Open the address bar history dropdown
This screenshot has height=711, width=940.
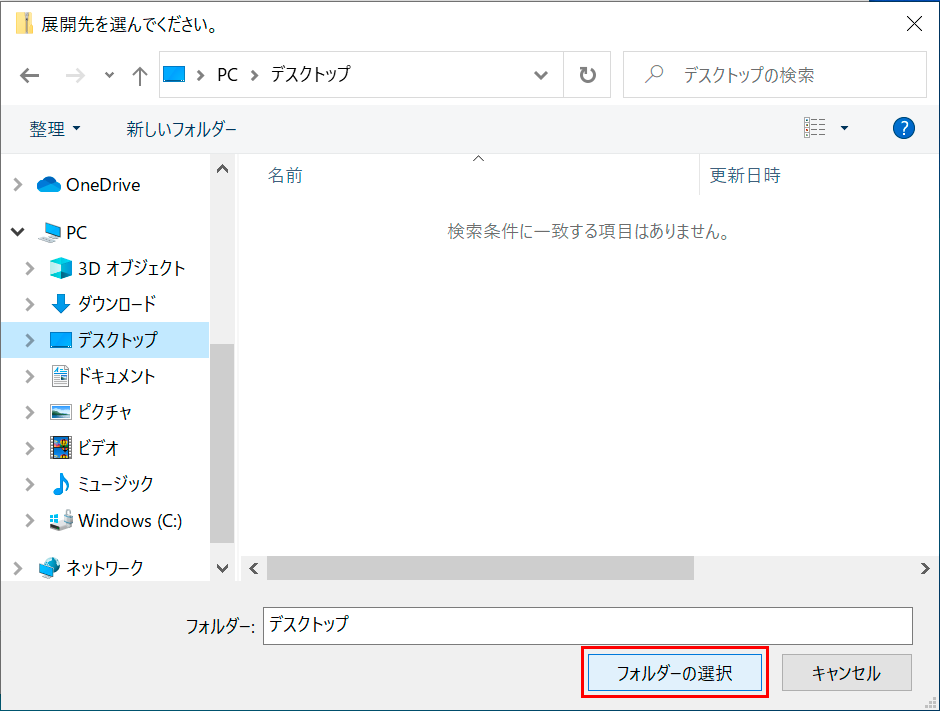tap(541, 76)
